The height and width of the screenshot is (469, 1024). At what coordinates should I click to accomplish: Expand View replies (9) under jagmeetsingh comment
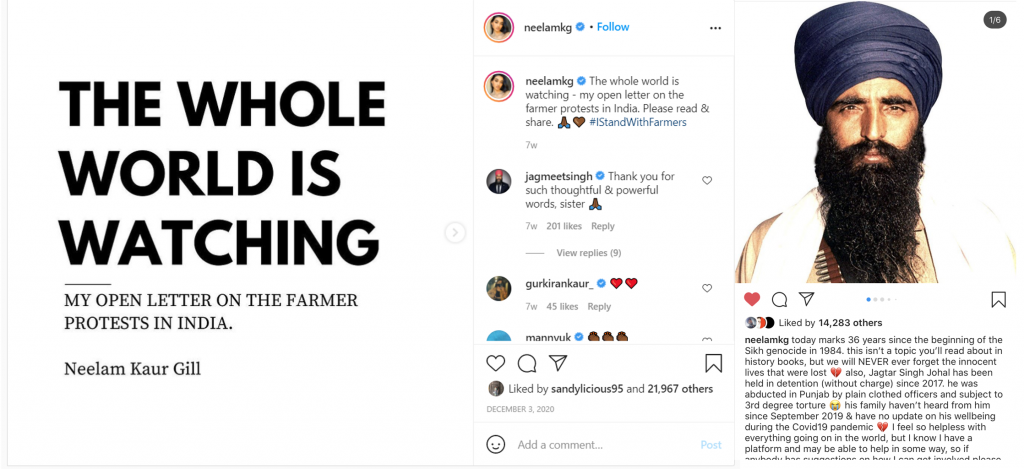click(588, 253)
